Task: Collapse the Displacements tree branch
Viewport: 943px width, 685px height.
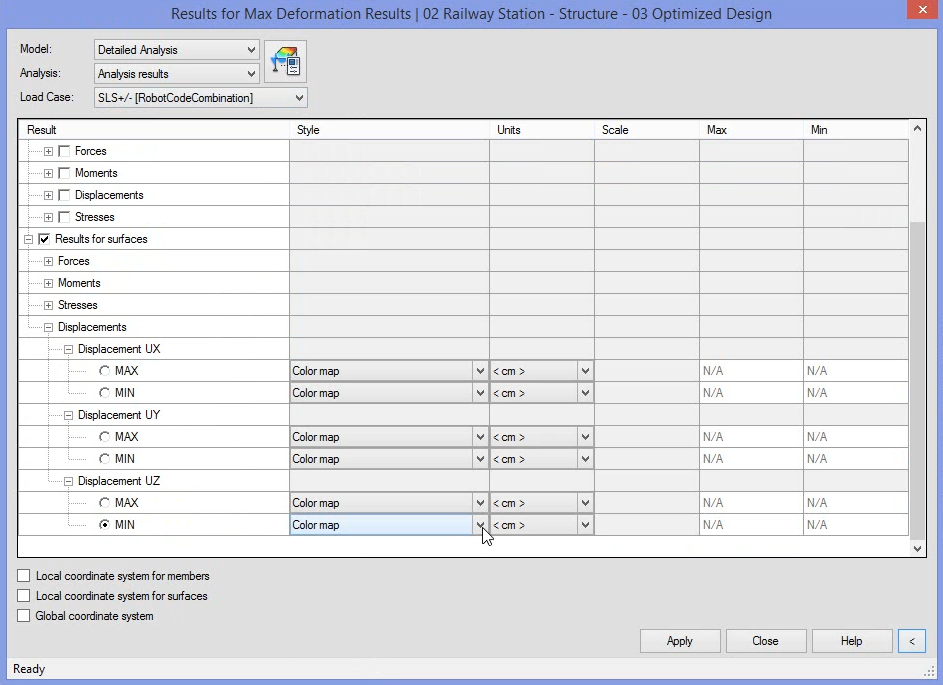Action: click(46, 327)
